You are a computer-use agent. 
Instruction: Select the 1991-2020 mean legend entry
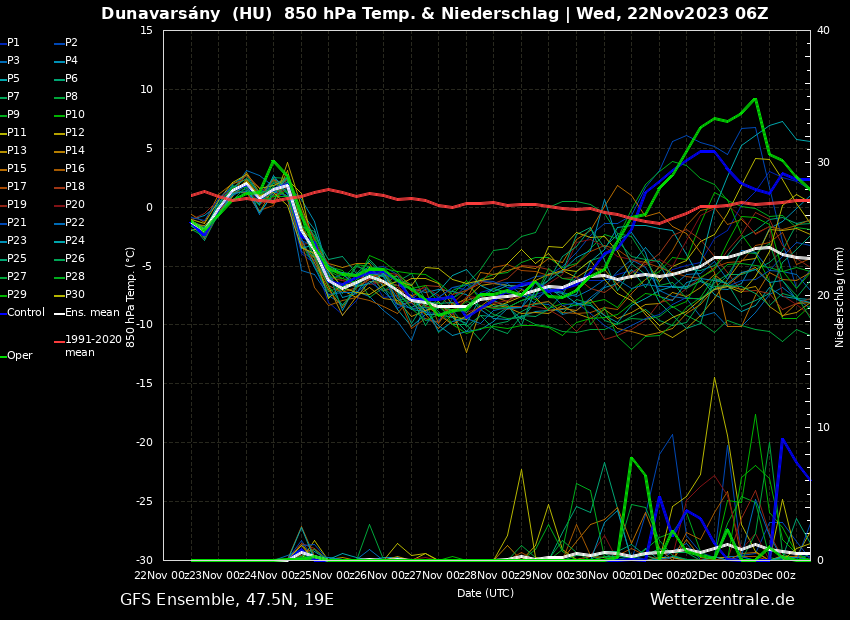[x=93, y=346]
